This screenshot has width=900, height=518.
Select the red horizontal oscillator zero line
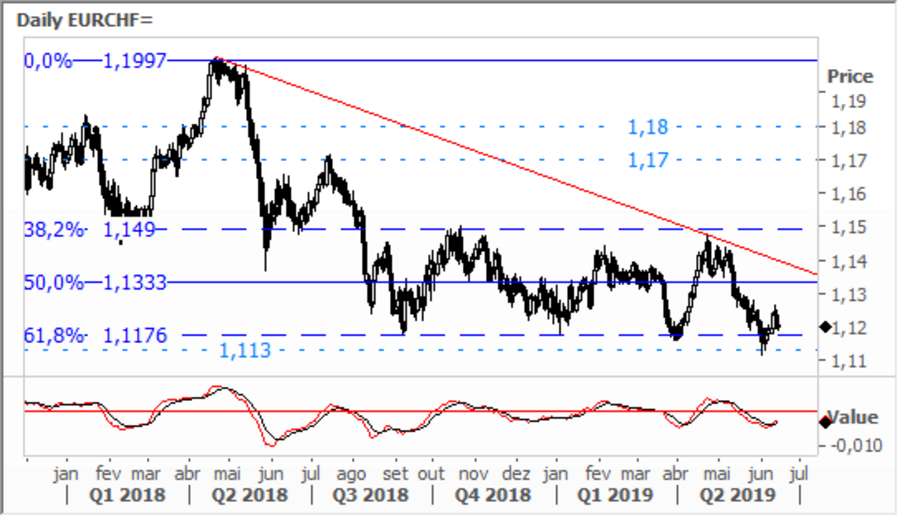(419, 411)
